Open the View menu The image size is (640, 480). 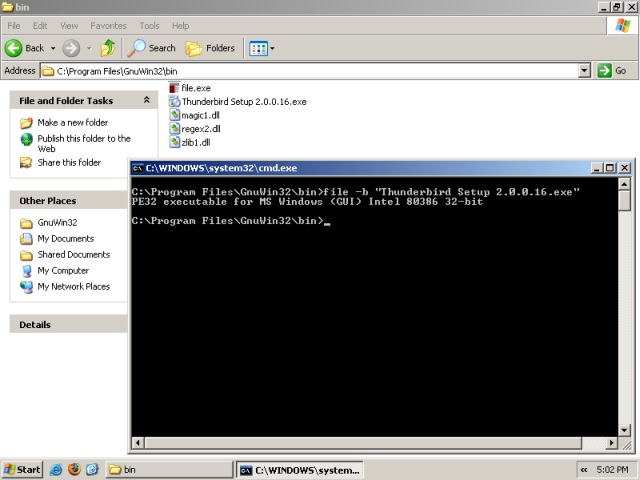[69, 26]
